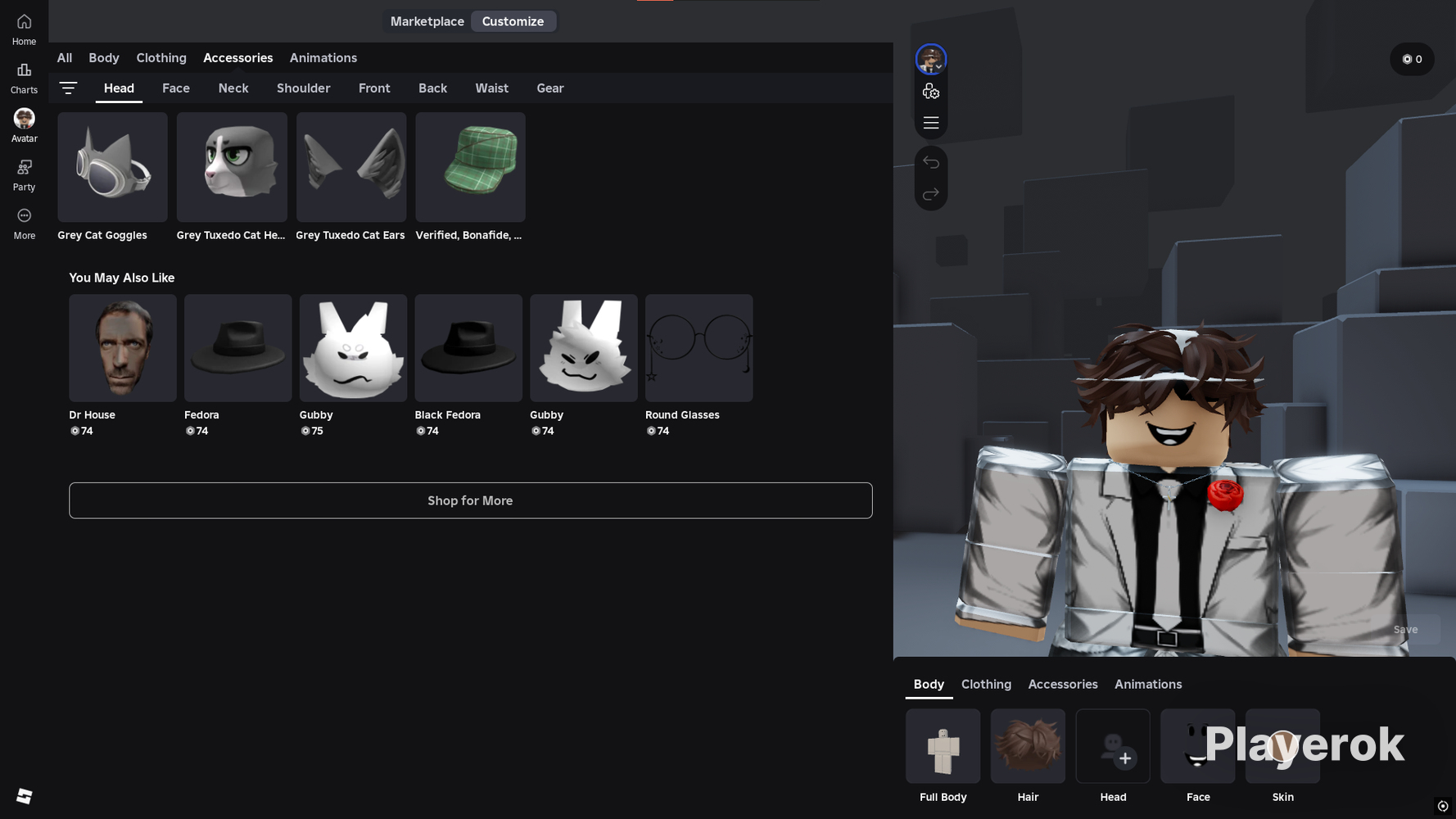Select the Grey Cat Goggles accessory
1456x819 pixels.
[112, 167]
